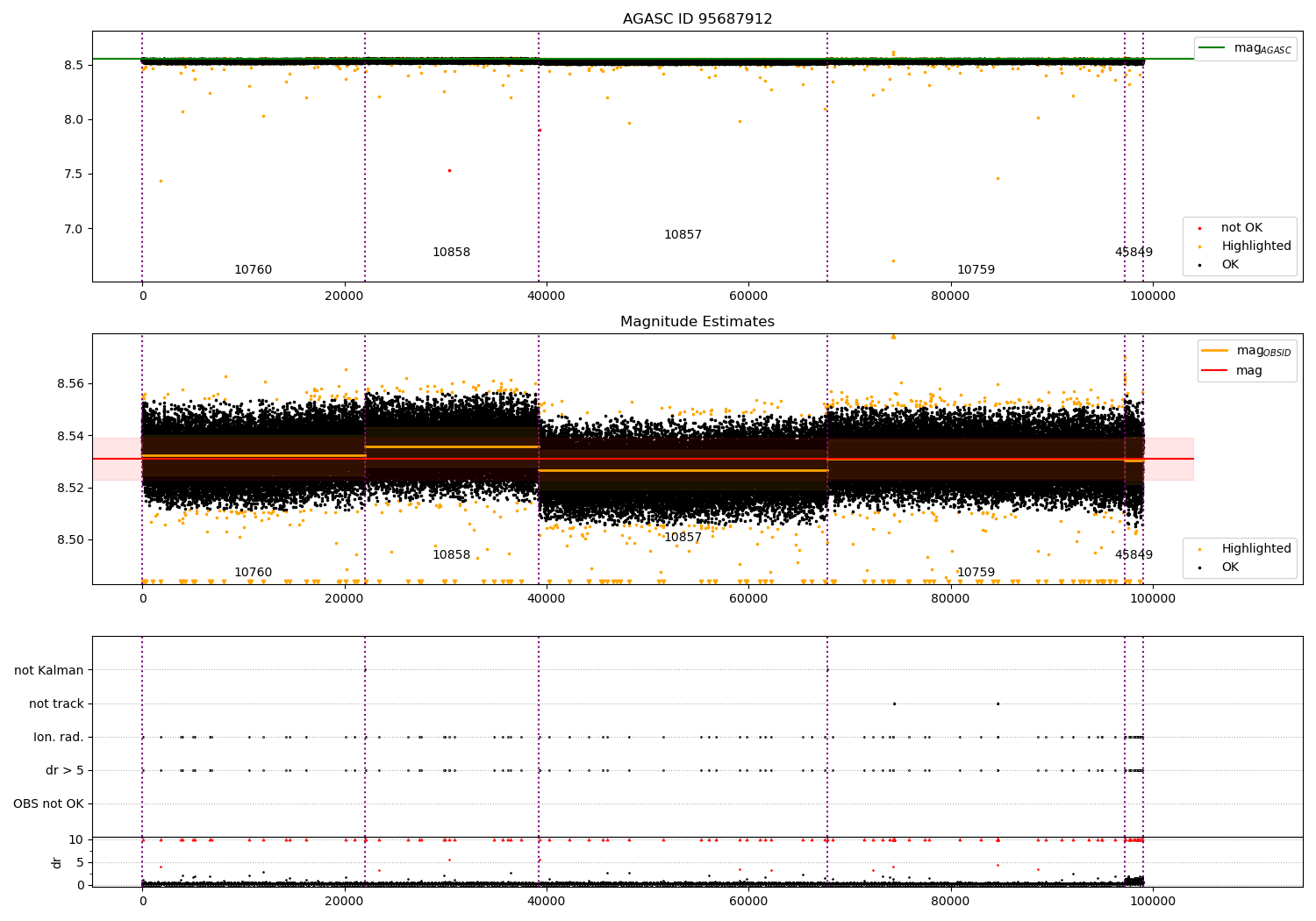The image size is (1316, 921).
Task: Click red dot marker beside 'not OK' legend
Action: [x=1199, y=228]
